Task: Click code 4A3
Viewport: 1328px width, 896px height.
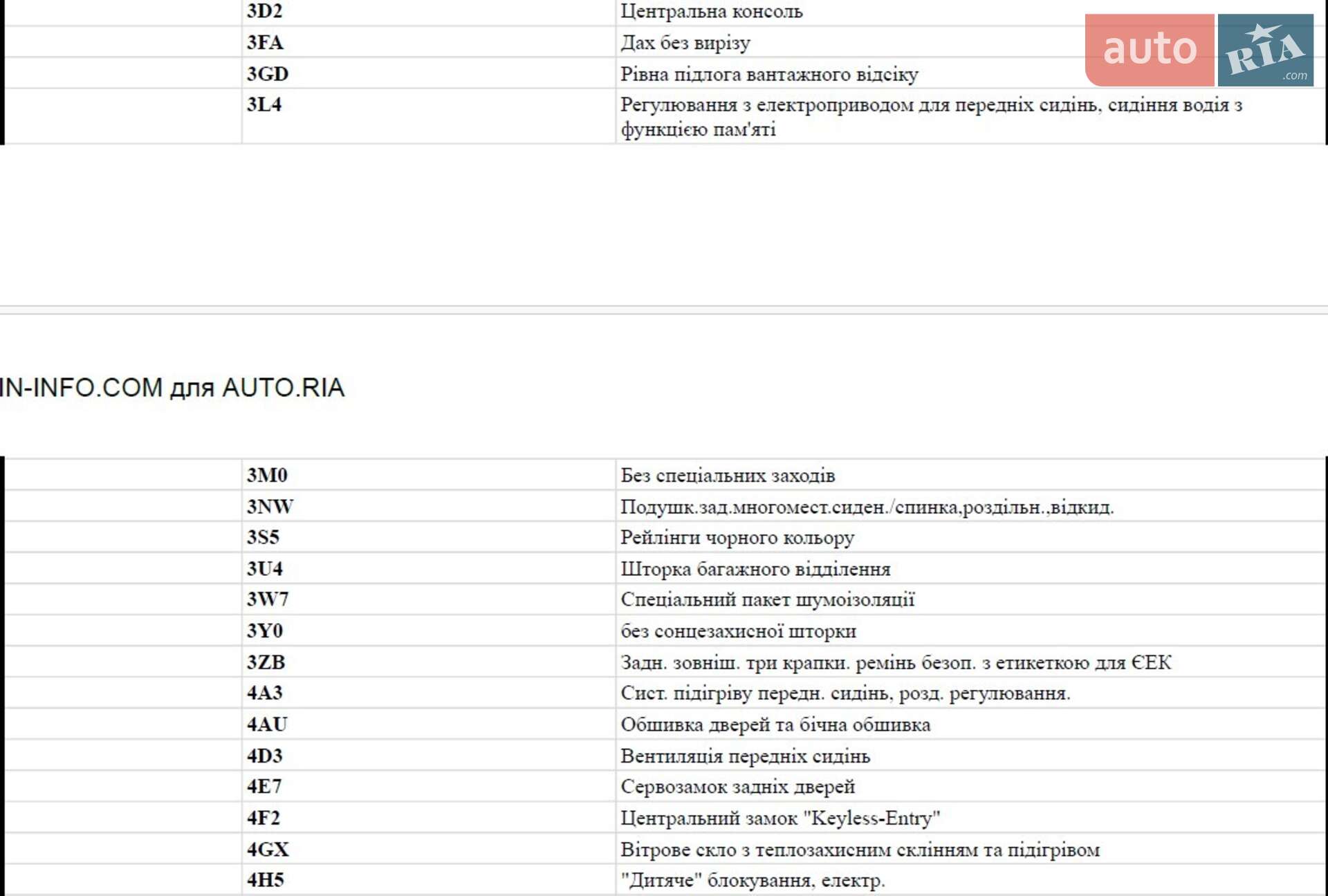Action: [x=265, y=693]
